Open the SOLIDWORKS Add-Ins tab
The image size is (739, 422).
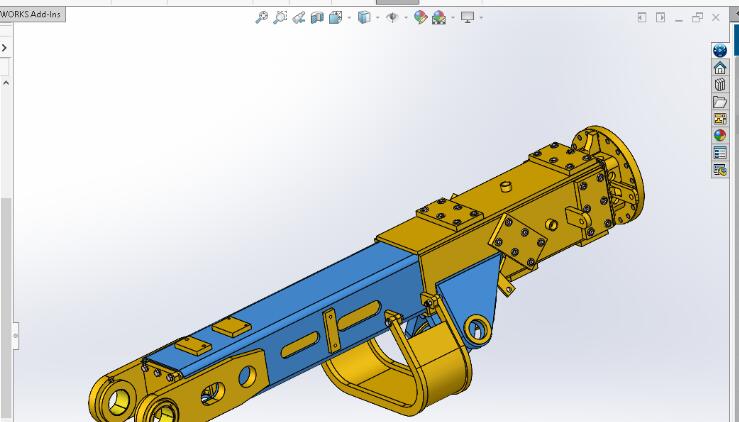tap(32, 14)
